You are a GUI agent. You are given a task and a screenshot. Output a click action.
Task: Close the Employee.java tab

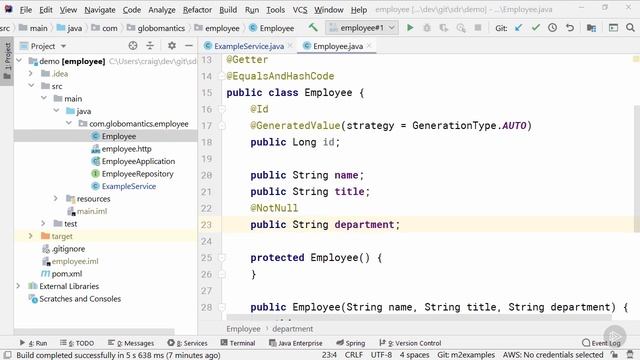coord(369,46)
